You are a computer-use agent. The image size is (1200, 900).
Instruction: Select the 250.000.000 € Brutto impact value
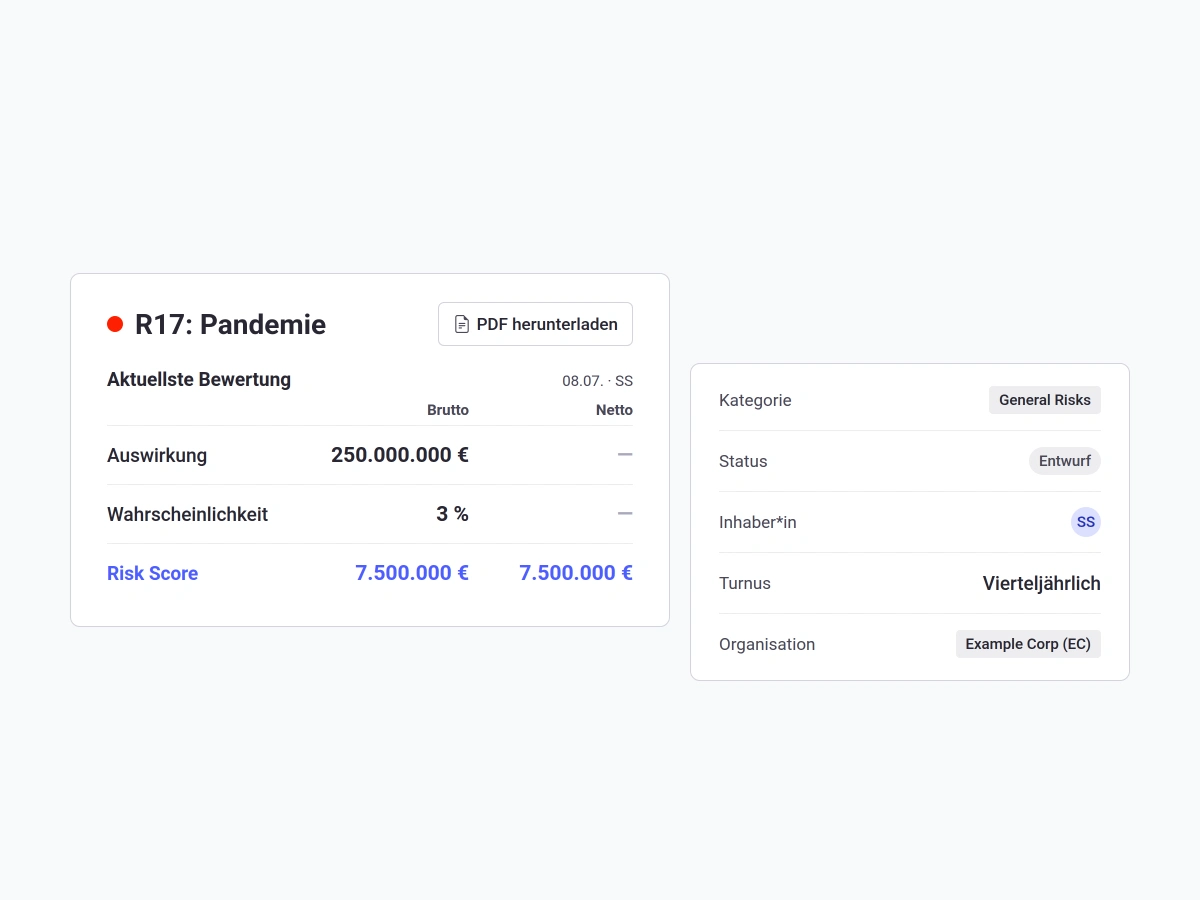(x=400, y=455)
